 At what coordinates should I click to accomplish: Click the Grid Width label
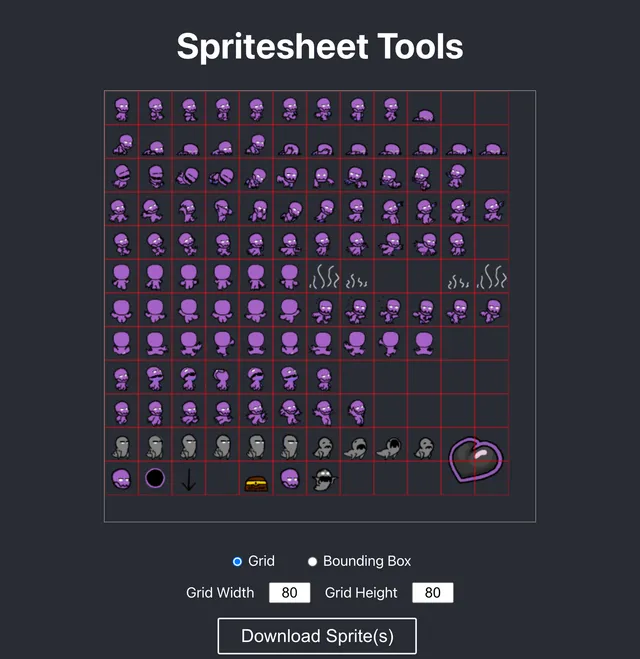click(x=220, y=593)
